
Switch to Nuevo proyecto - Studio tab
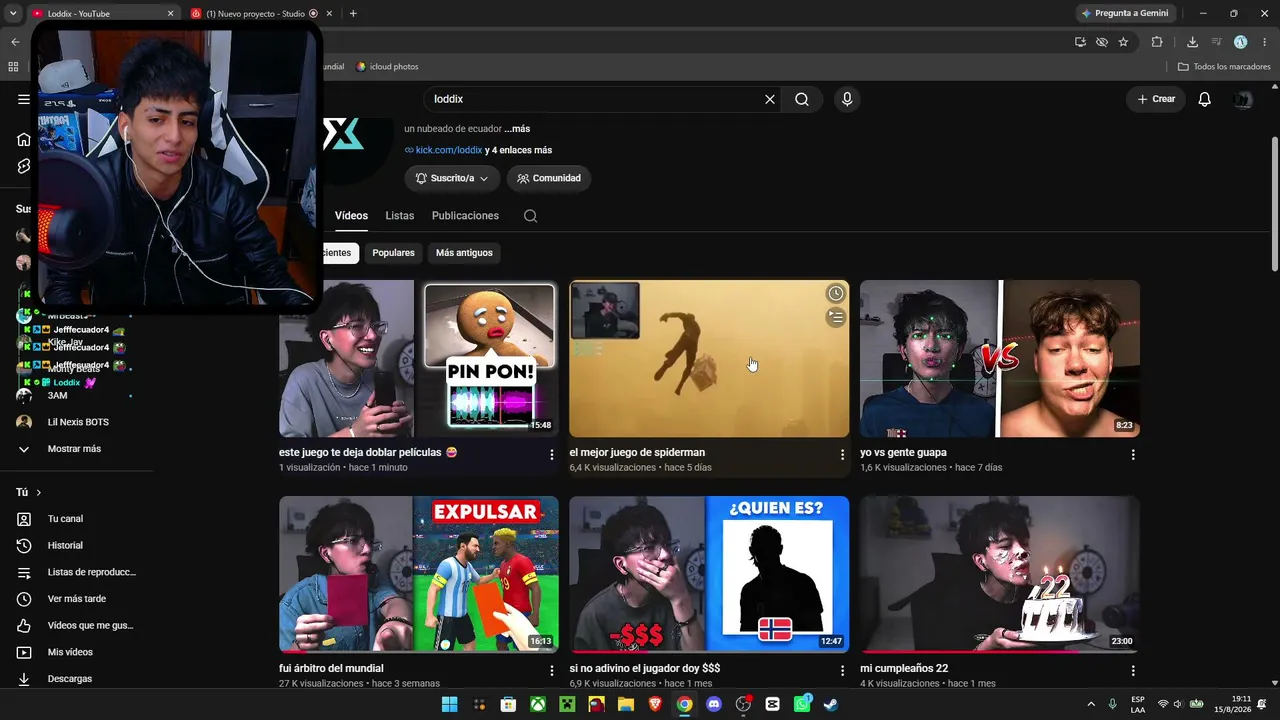(260, 13)
